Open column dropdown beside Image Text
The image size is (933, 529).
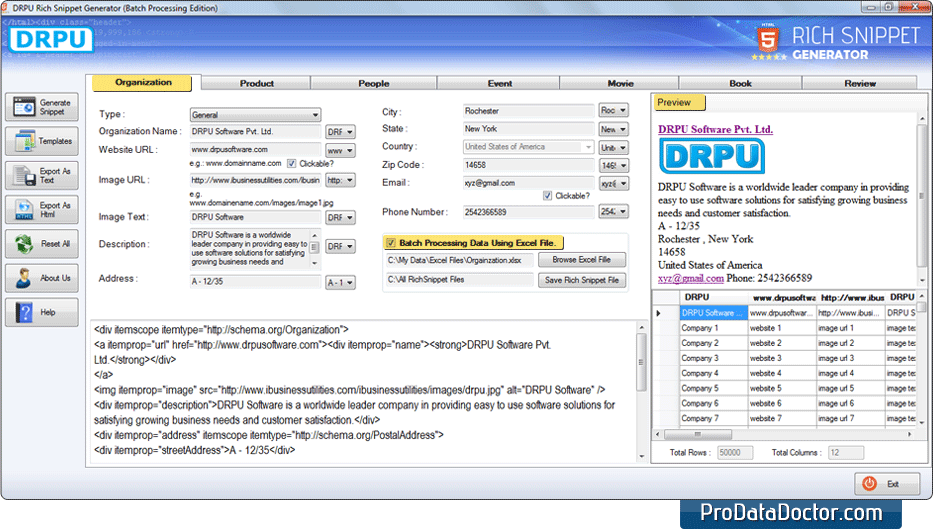pos(340,217)
